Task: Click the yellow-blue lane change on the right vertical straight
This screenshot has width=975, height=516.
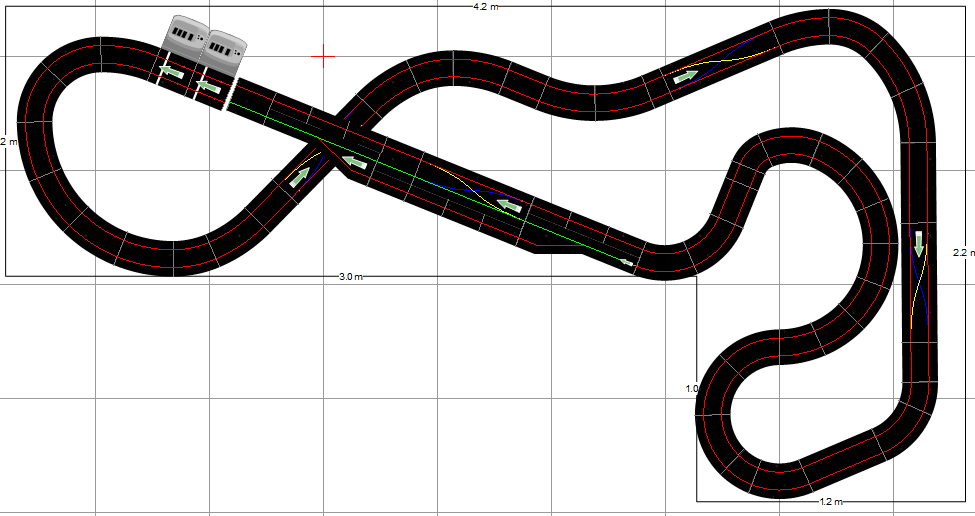Action: pos(921,290)
